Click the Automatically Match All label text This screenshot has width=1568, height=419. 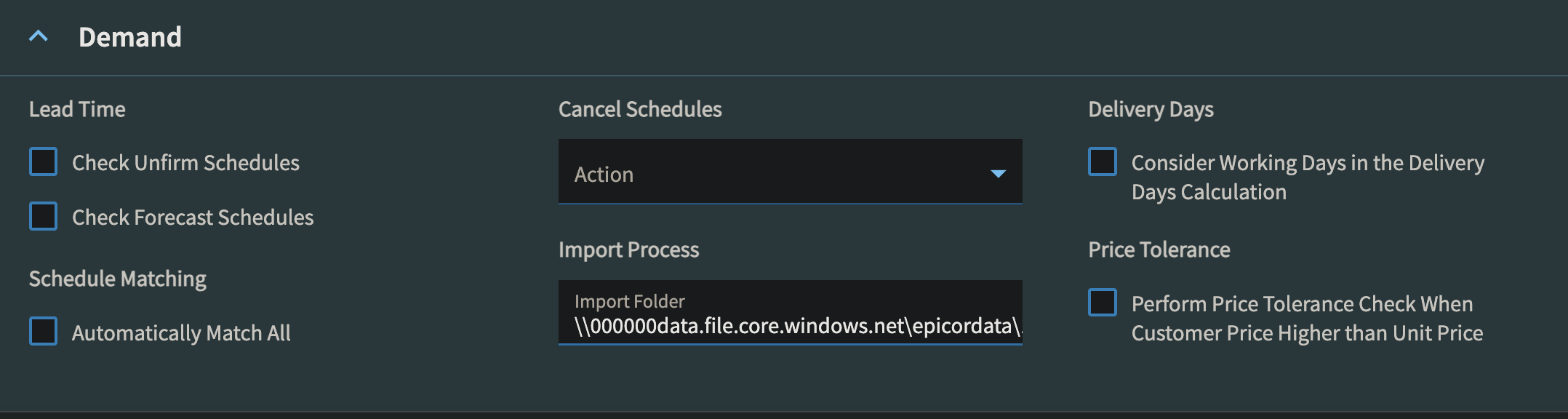tap(181, 333)
